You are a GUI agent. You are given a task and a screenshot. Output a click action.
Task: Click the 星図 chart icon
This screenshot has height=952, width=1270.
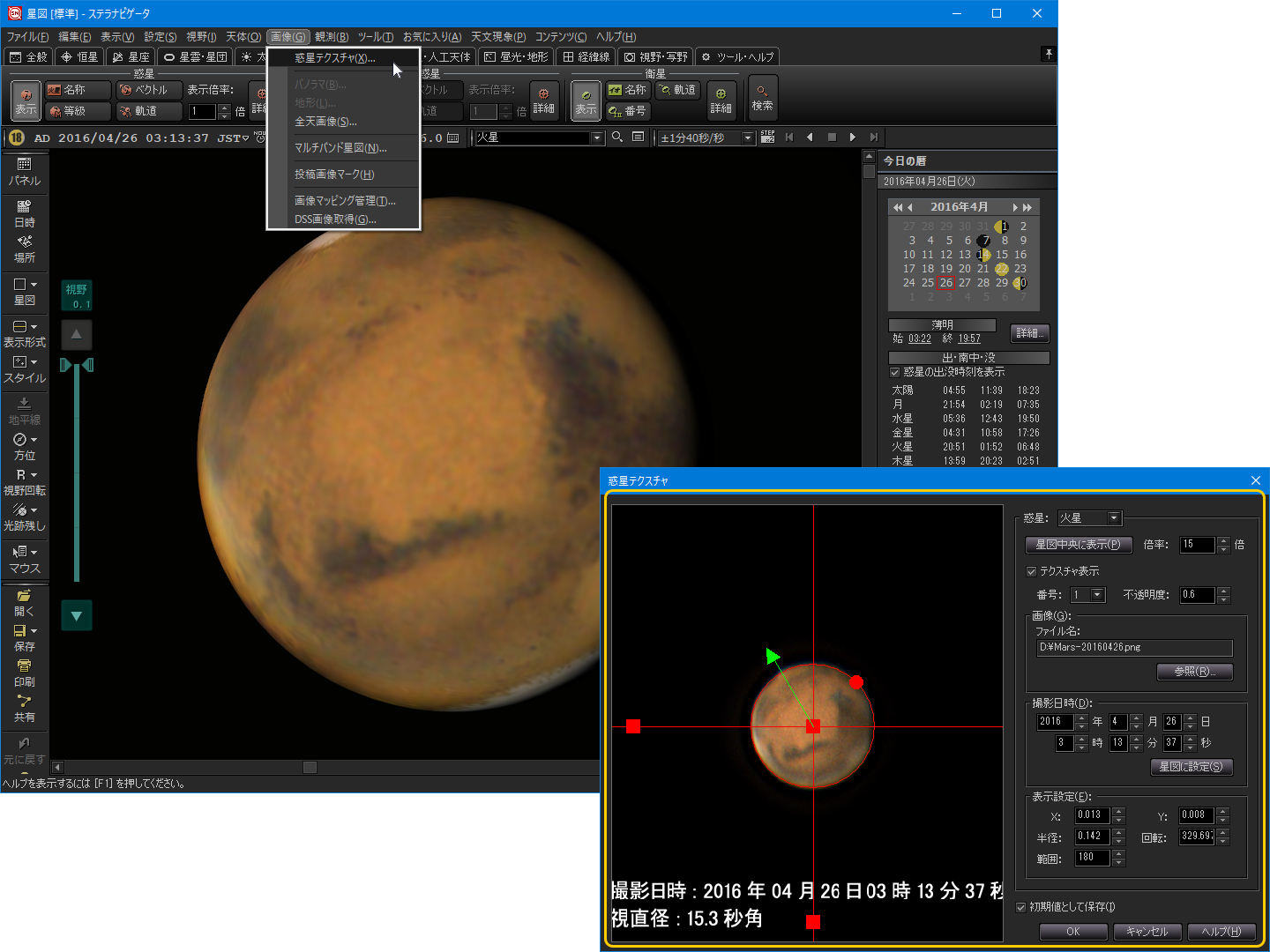pos(25,292)
